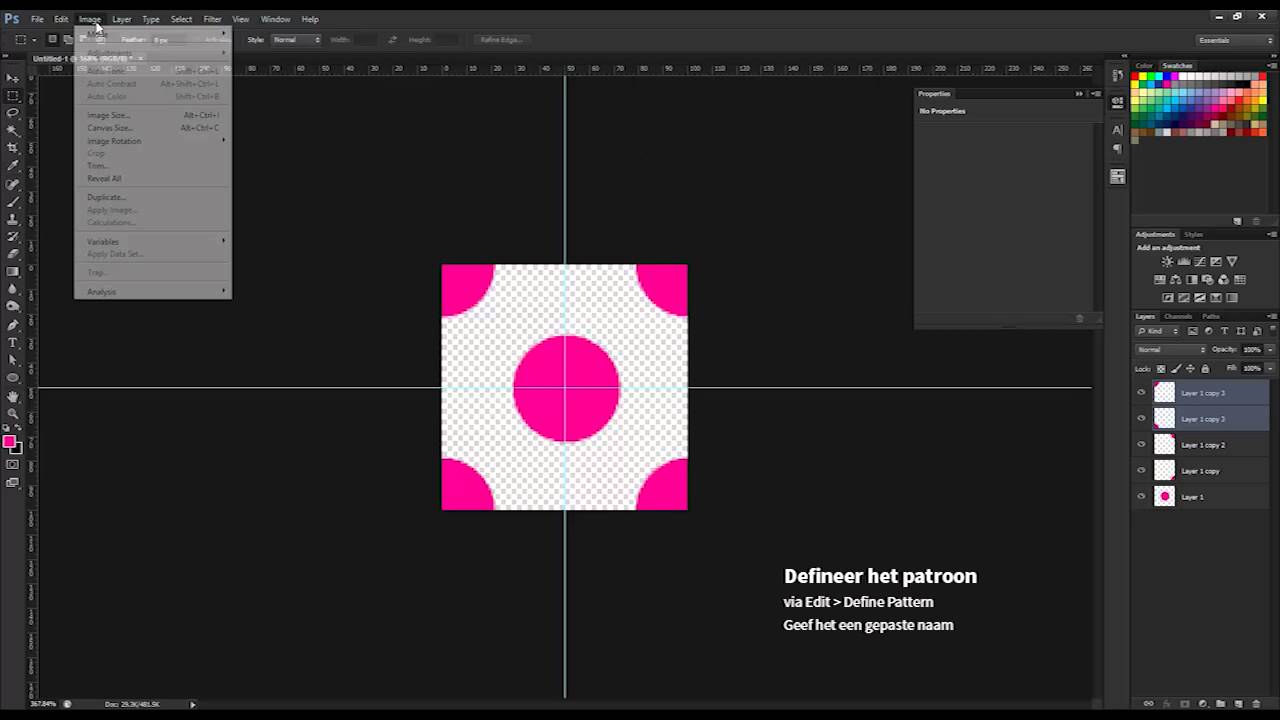This screenshot has width=1280, height=720.
Task: Open the layer blend mode Normal dropdown
Action: (1171, 350)
